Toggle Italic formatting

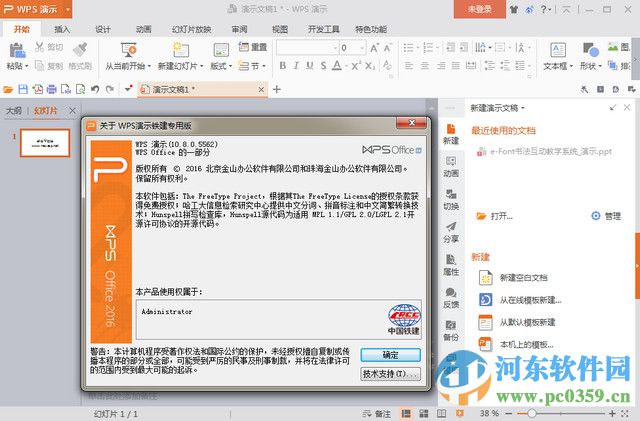[x=296, y=65]
